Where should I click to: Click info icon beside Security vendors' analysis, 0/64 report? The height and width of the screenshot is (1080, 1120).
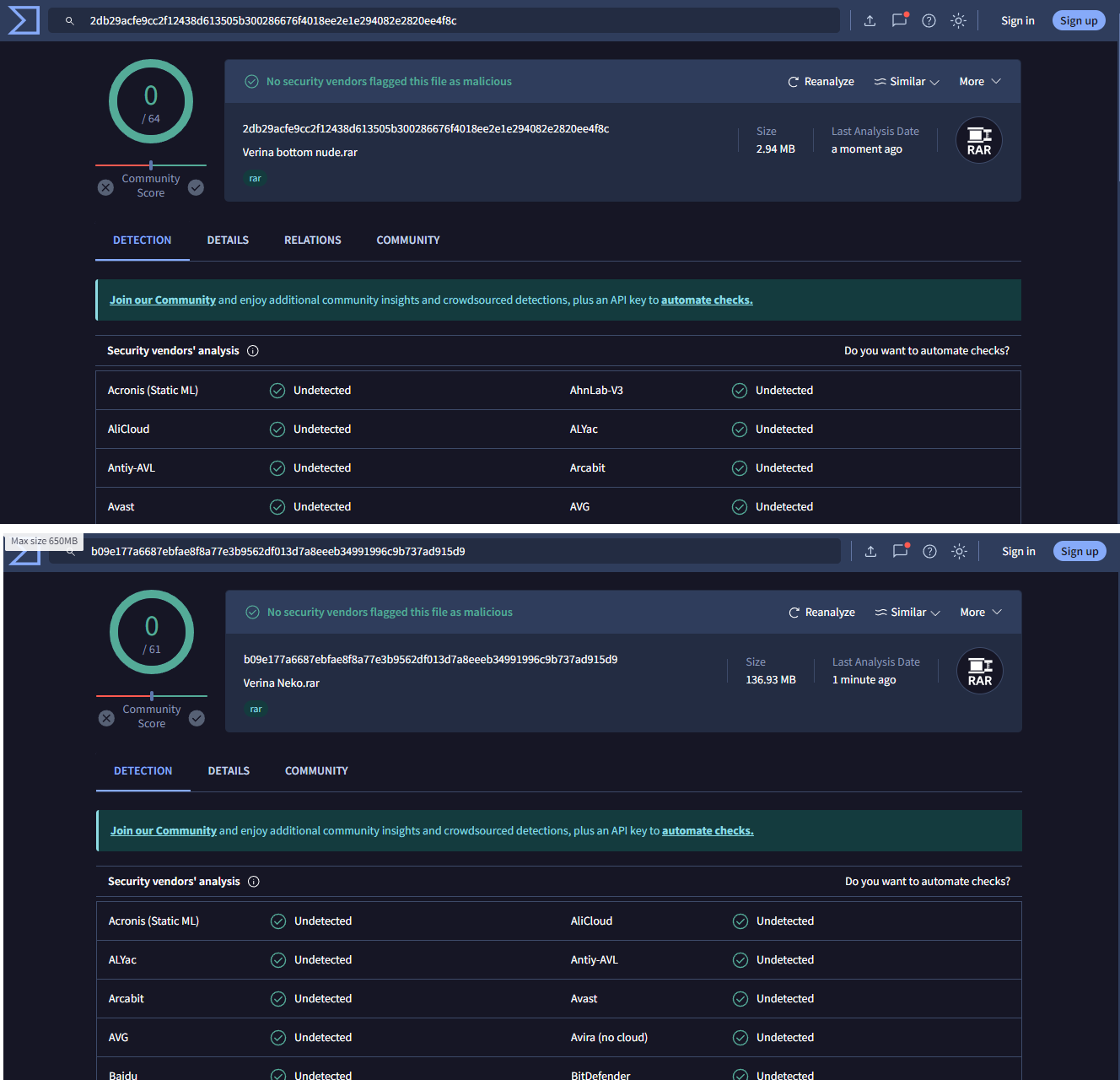[x=253, y=351]
